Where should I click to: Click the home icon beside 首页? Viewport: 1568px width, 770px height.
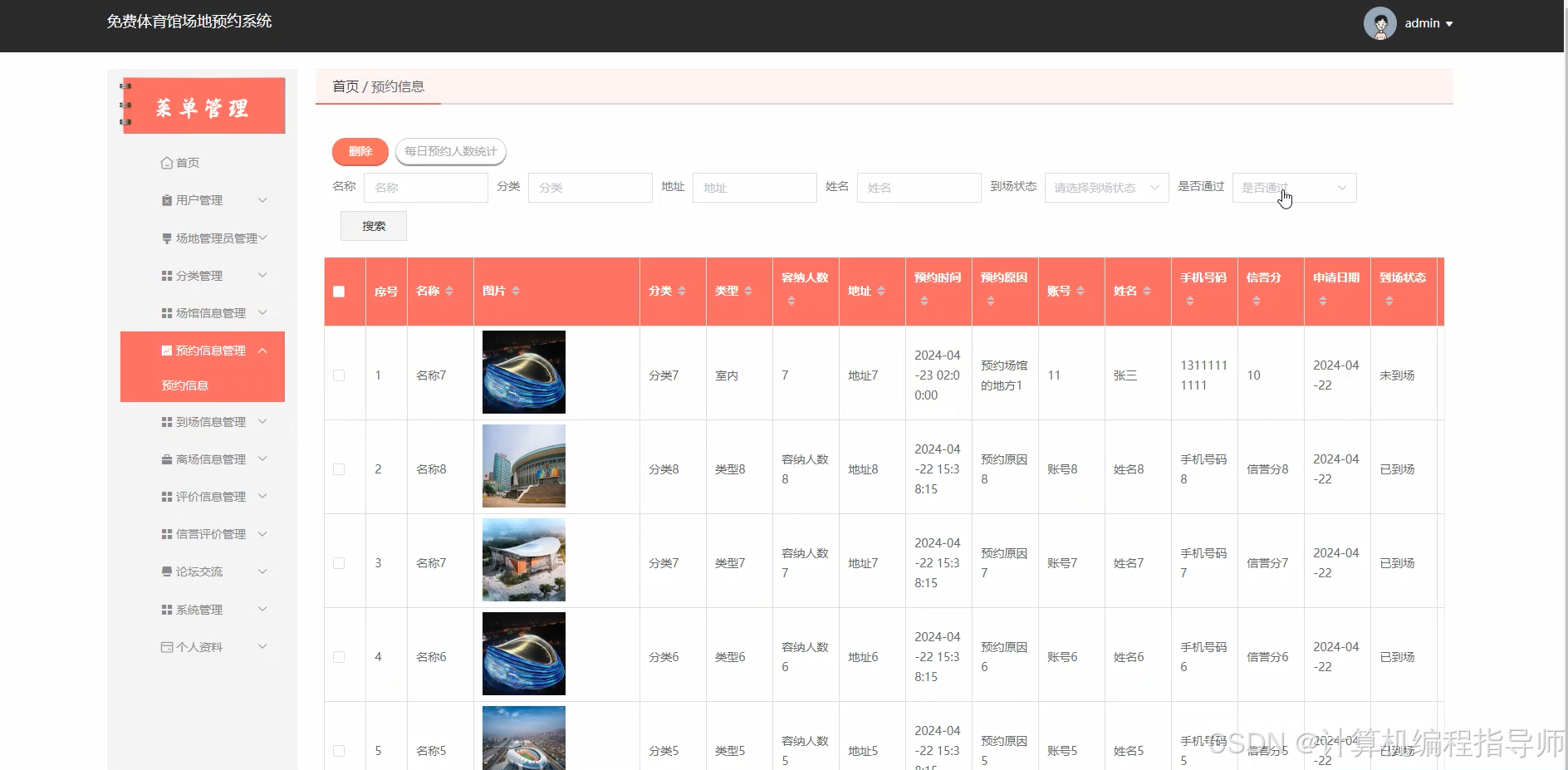point(167,163)
